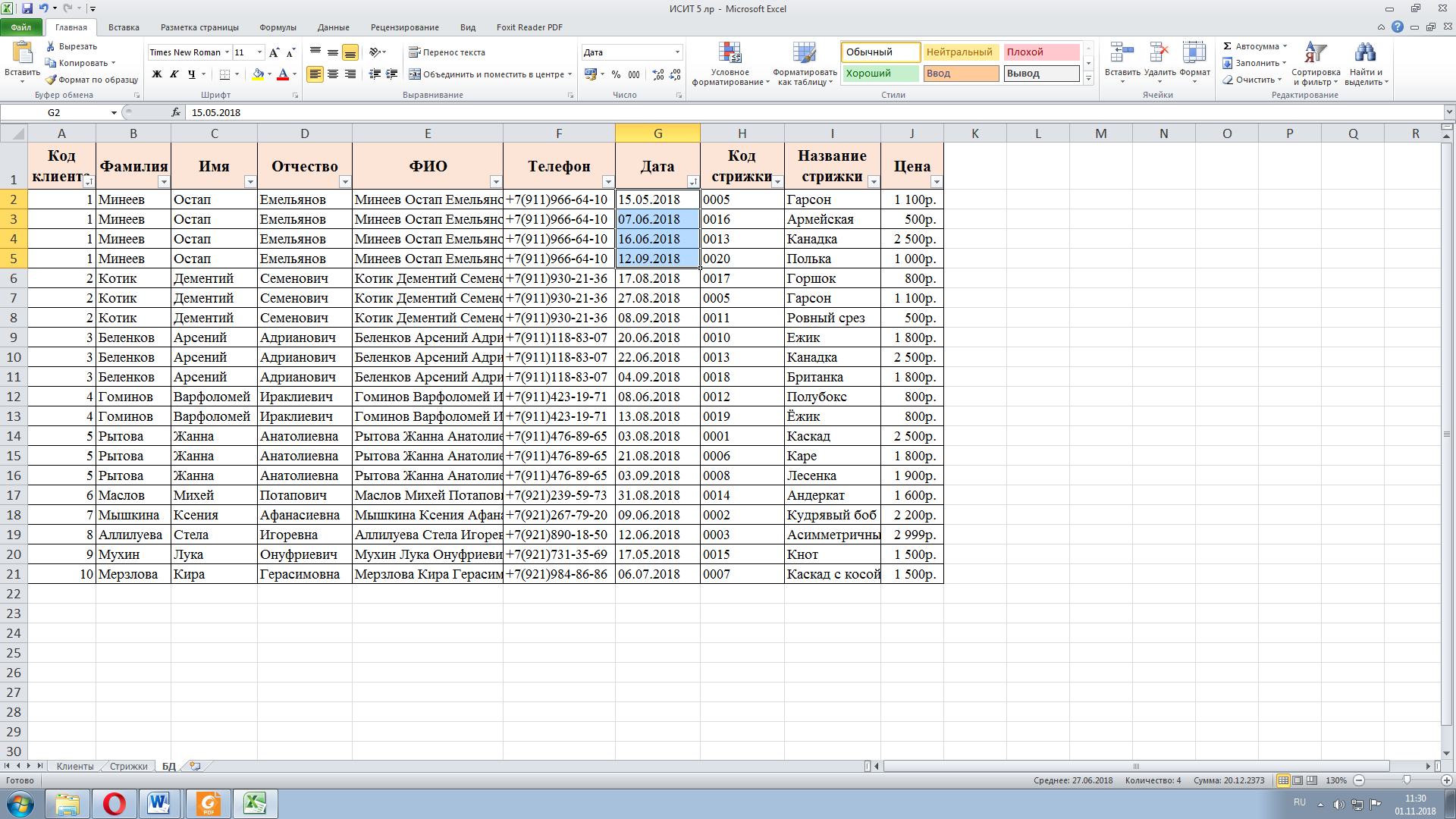Viewport: 1456px width, 819px height.
Task: Open the number format Дата dropdown
Action: (677, 52)
